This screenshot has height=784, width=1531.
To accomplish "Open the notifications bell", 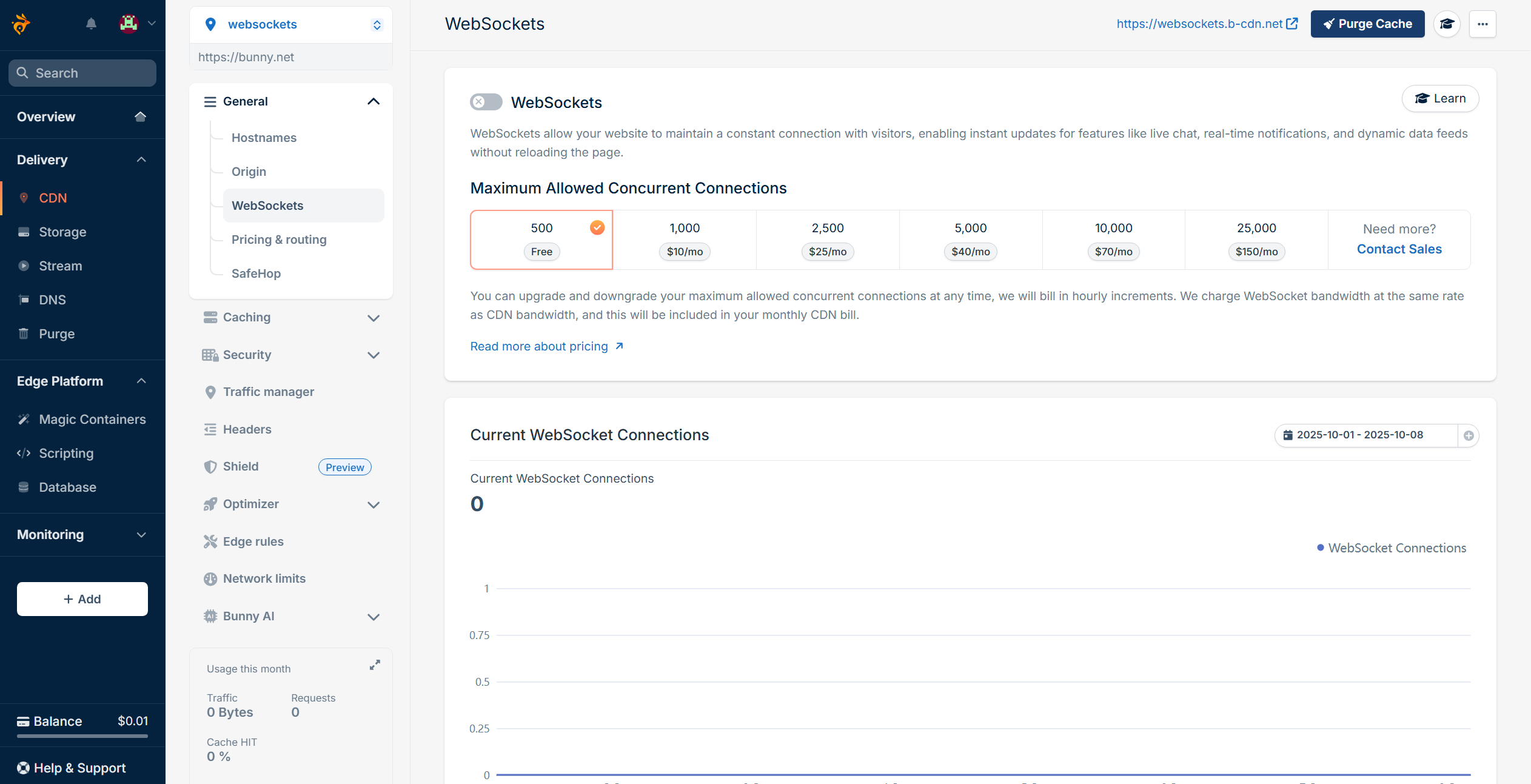I will (x=91, y=24).
